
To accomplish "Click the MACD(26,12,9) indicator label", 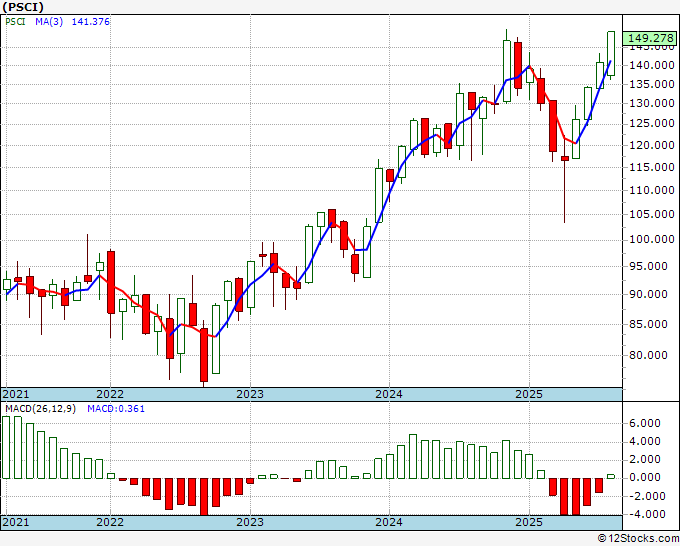I will tap(40, 409).
